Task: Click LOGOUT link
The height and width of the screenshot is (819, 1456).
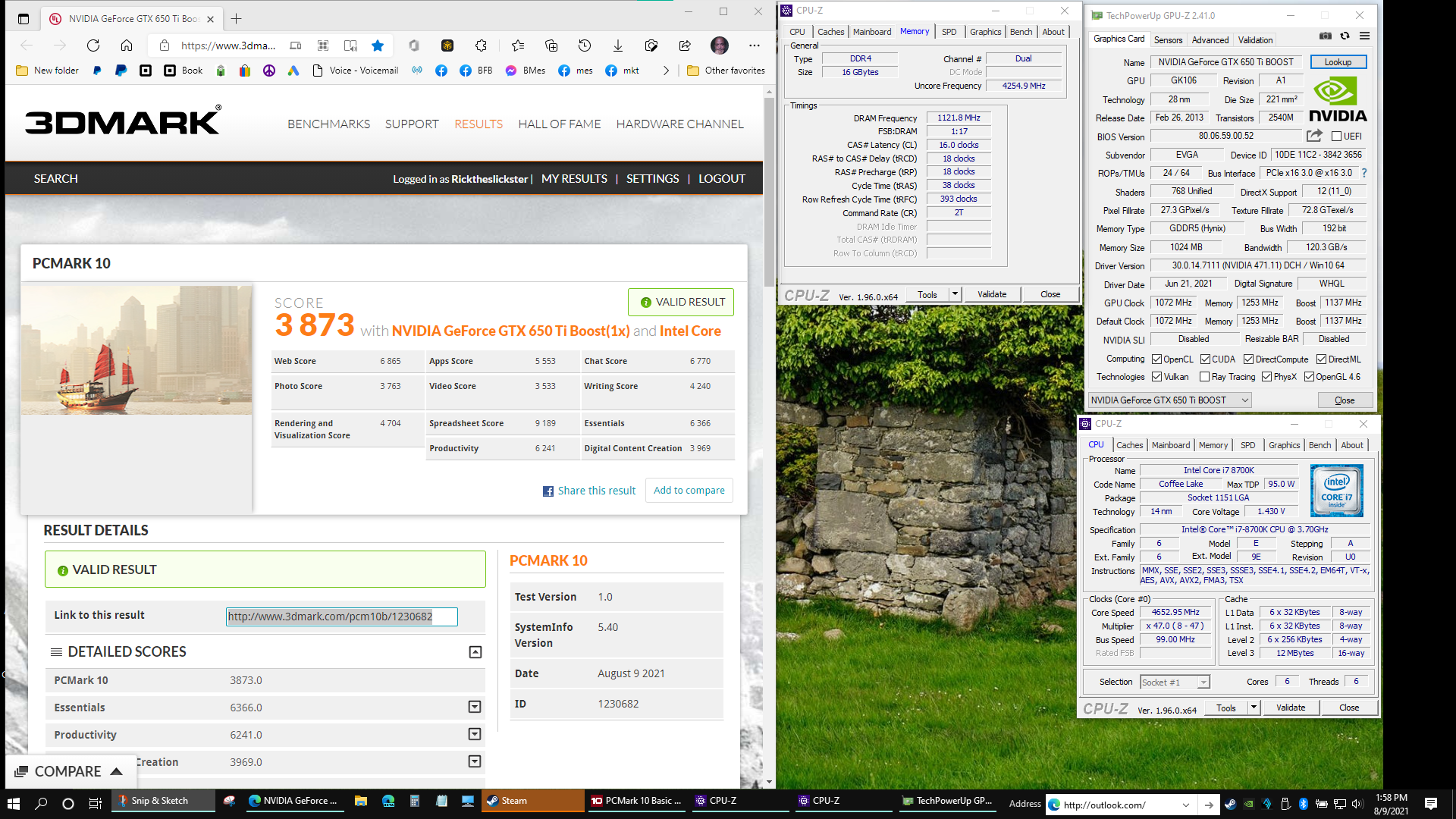Action: pos(722,179)
